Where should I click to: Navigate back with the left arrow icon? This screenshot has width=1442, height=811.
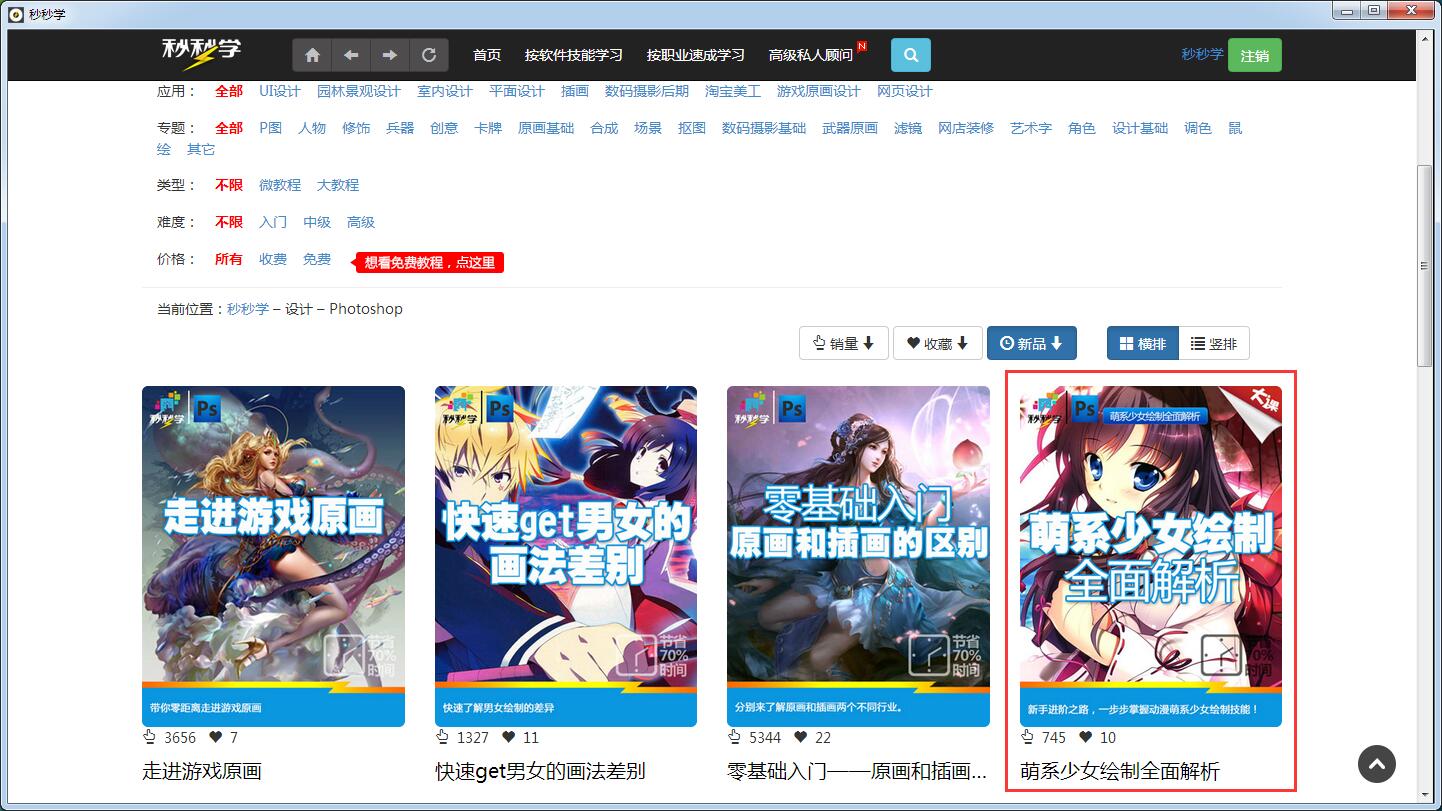351,55
